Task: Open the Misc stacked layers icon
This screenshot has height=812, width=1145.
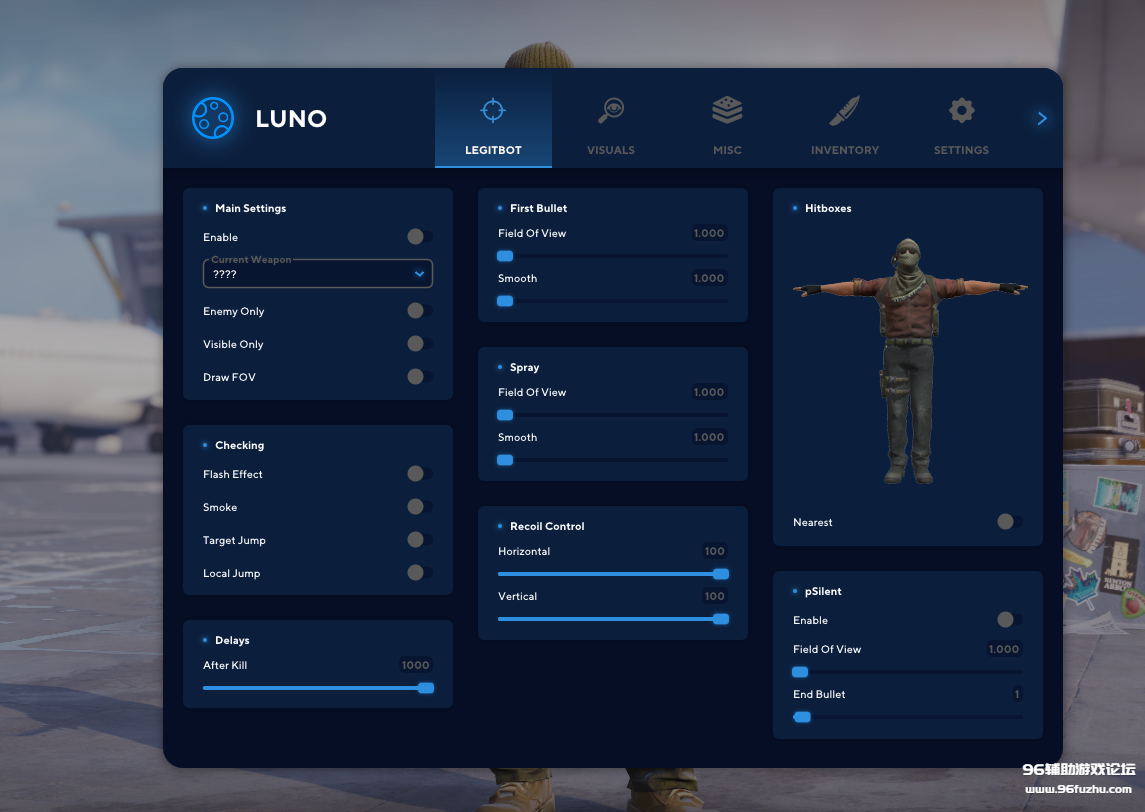Action: pos(727,110)
